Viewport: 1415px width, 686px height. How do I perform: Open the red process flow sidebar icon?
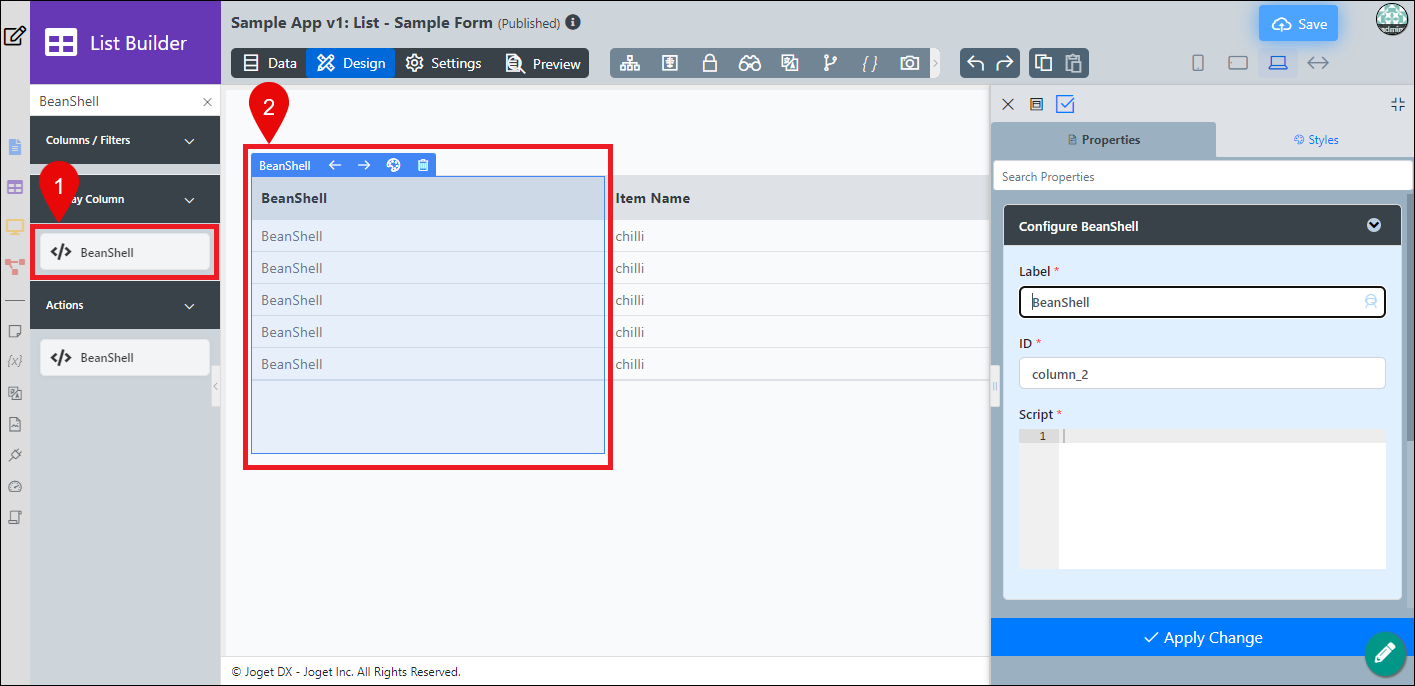click(14, 267)
